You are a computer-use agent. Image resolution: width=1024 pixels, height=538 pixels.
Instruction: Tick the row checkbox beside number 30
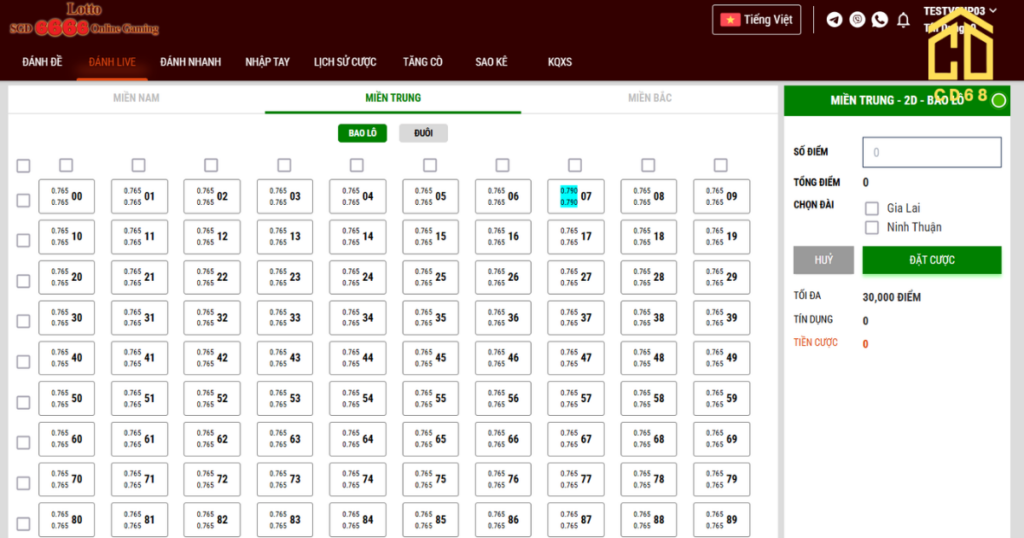pyautogui.click(x=24, y=321)
